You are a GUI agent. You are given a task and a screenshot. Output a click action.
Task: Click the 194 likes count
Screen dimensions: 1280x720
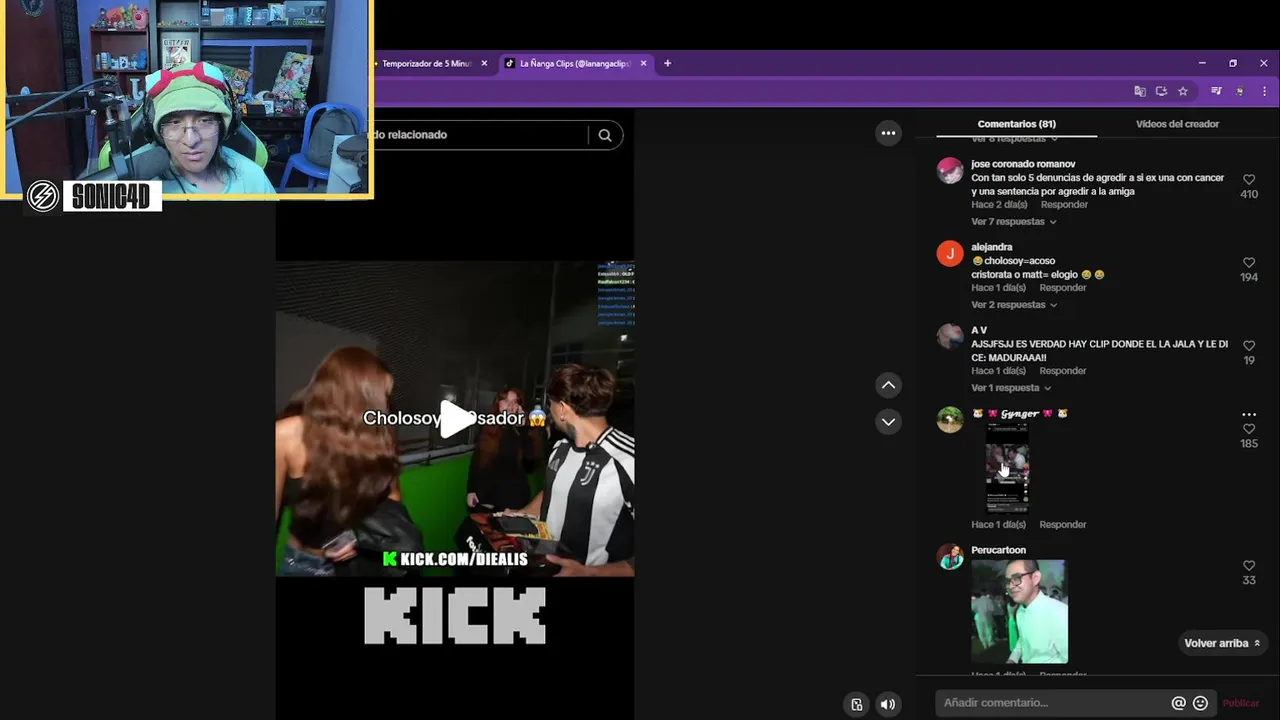[x=1249, y=278]
